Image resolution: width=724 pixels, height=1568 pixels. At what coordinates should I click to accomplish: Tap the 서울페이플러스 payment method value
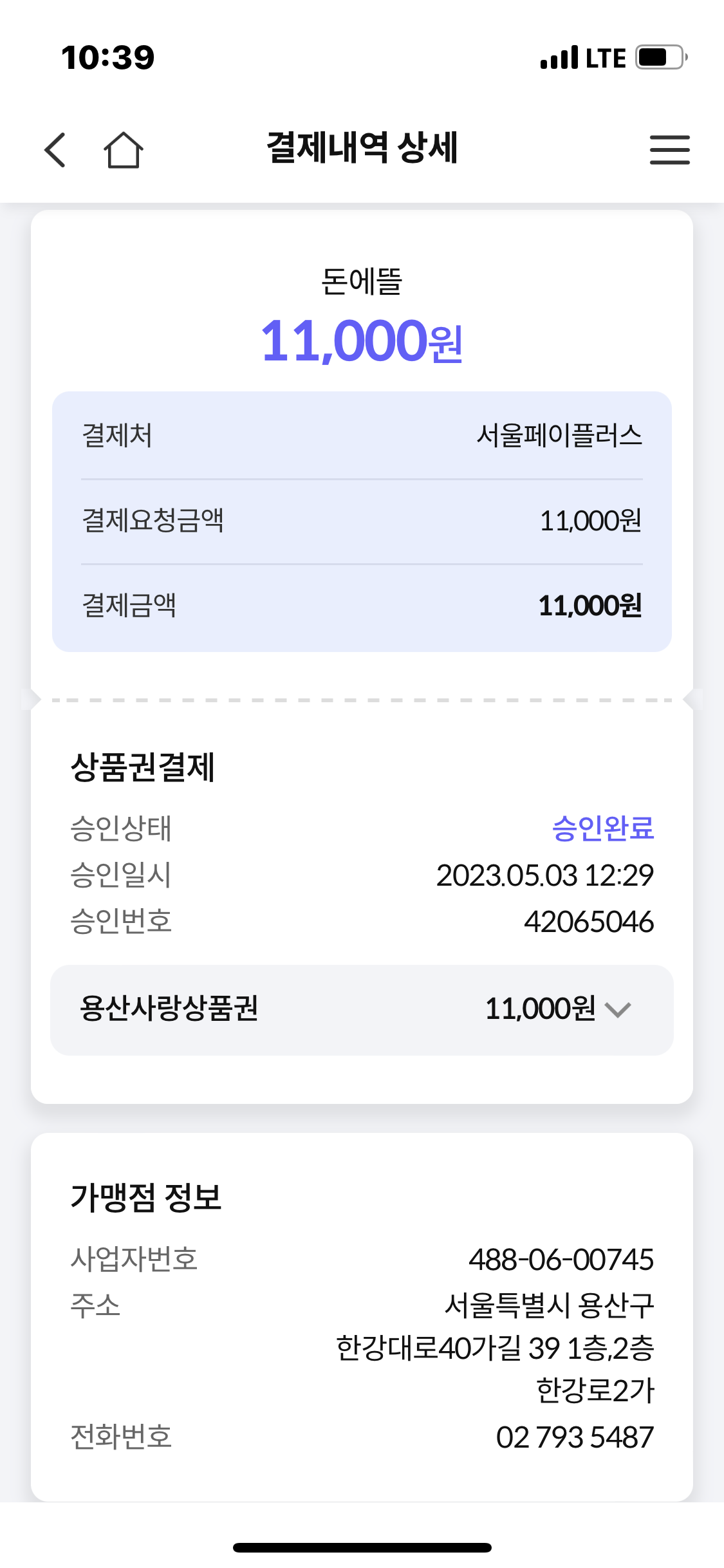559,436
